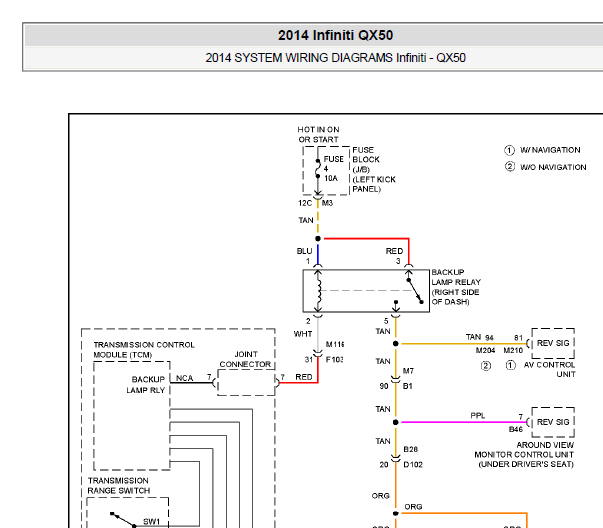Click the 'M204' connector label
The image size is (603, 528).
[x=485, y=350]
